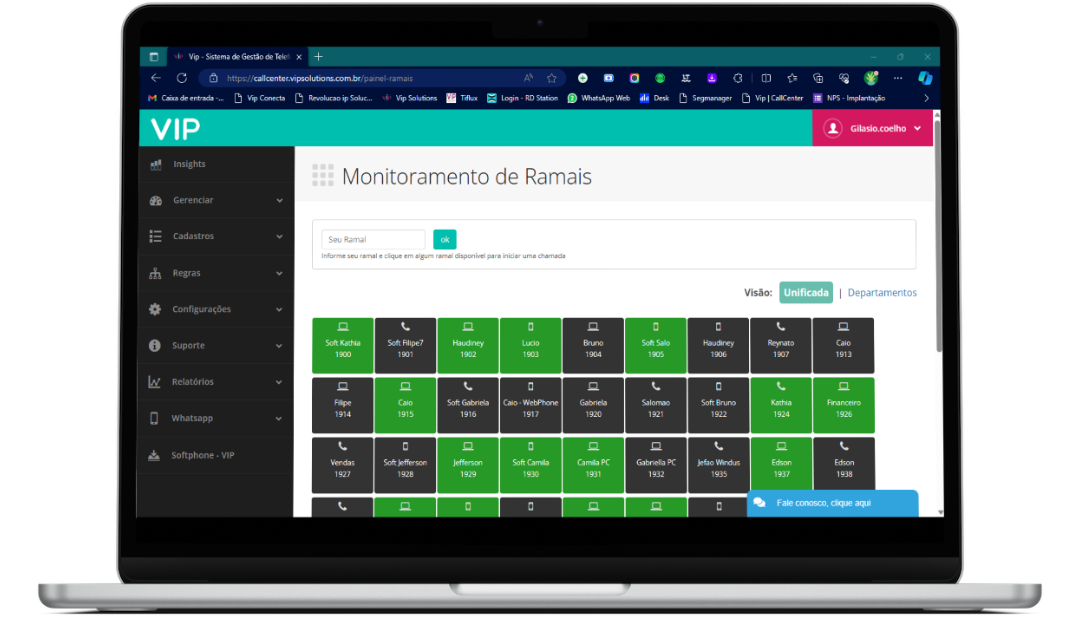Click the Seu Ramal input field
The width and height of the screenshot is (1080, 617).
pyautogui.click(x=373, y=240)
